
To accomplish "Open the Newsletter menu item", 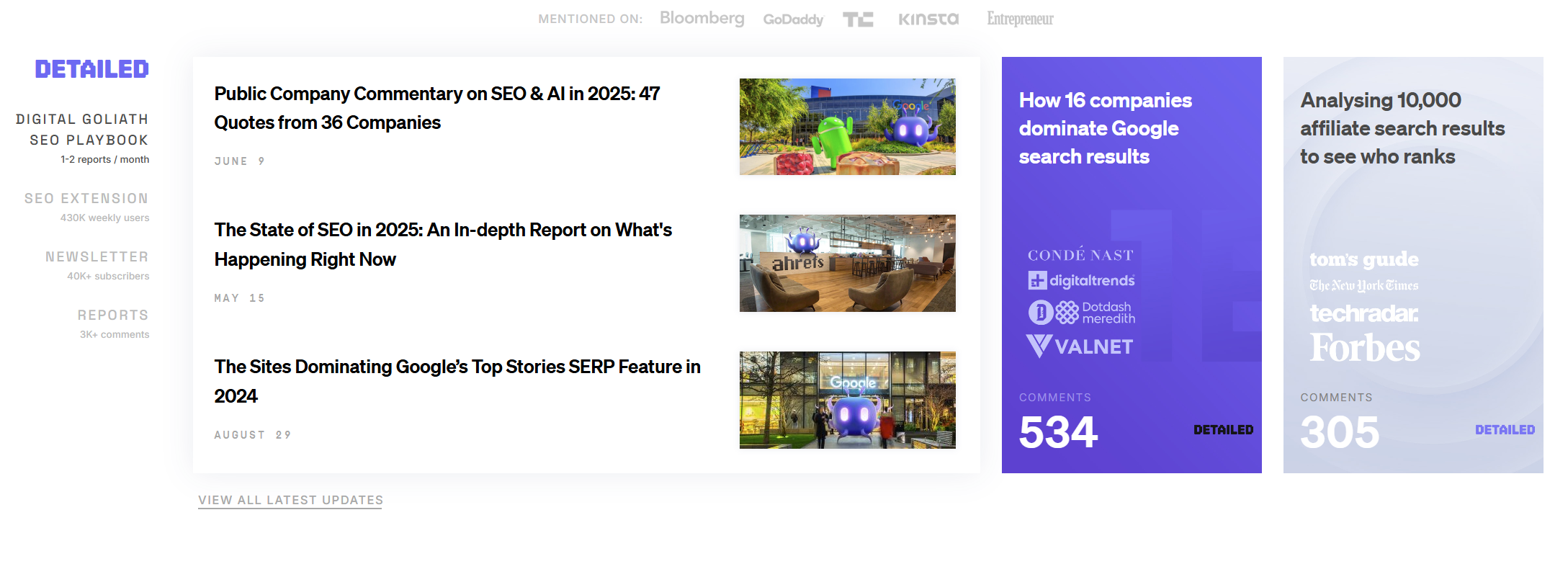I will click(x=97, y=256).
